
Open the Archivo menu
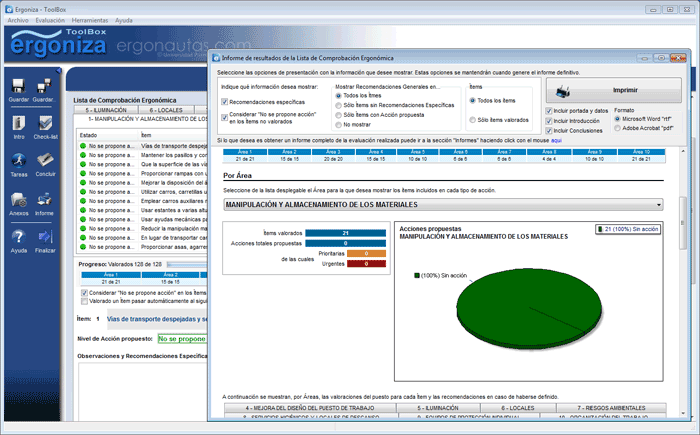(18, 20)
